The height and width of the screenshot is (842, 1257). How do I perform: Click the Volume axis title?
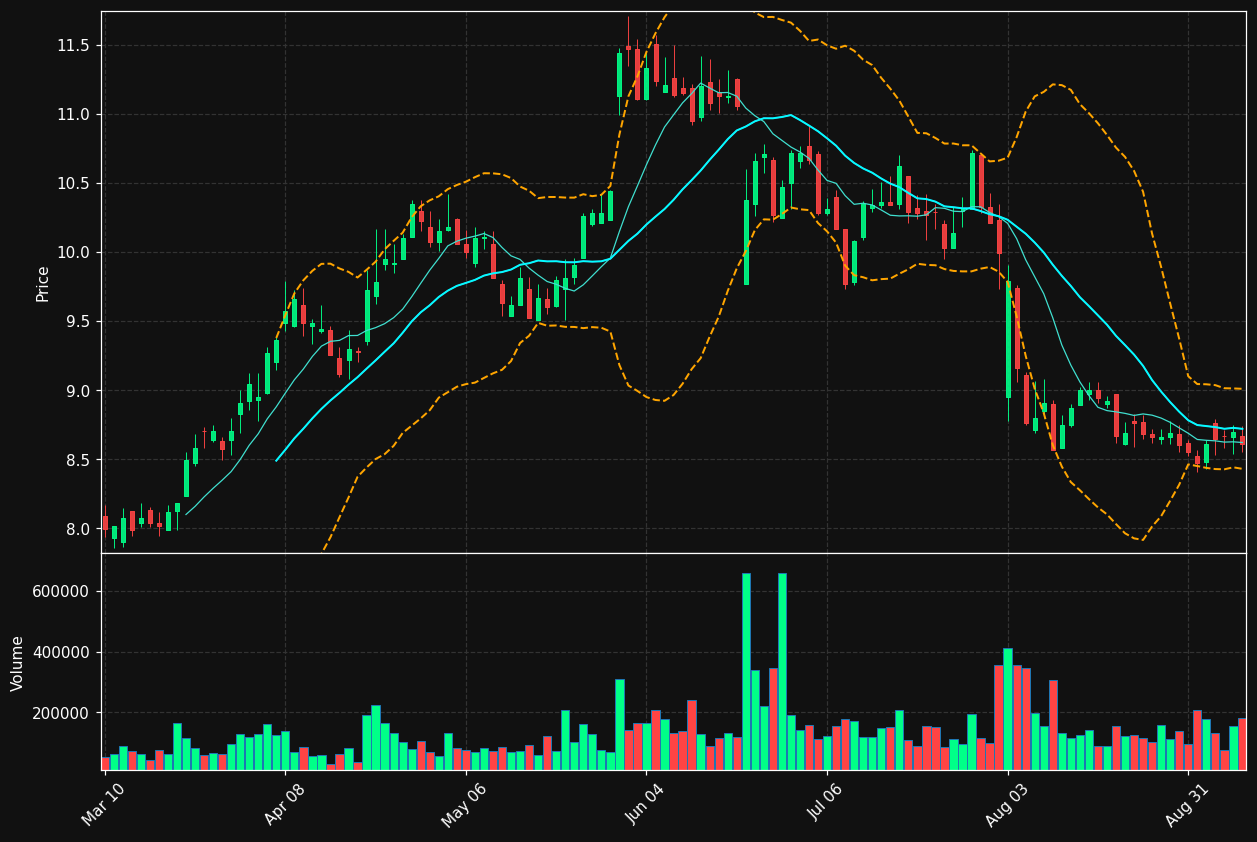coord(18,663)
